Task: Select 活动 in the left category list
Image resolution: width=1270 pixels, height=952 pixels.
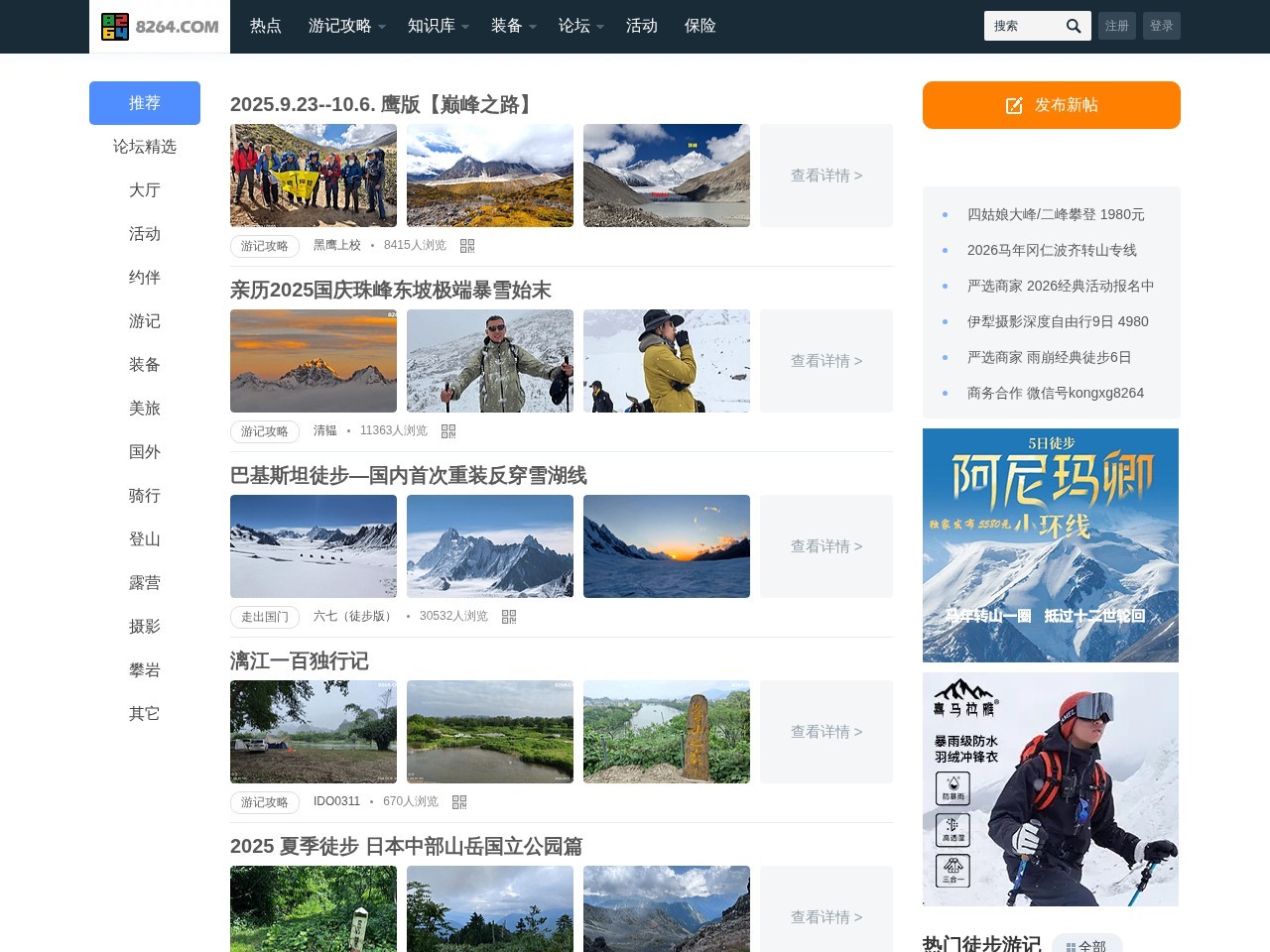Action: click(145, 234)
